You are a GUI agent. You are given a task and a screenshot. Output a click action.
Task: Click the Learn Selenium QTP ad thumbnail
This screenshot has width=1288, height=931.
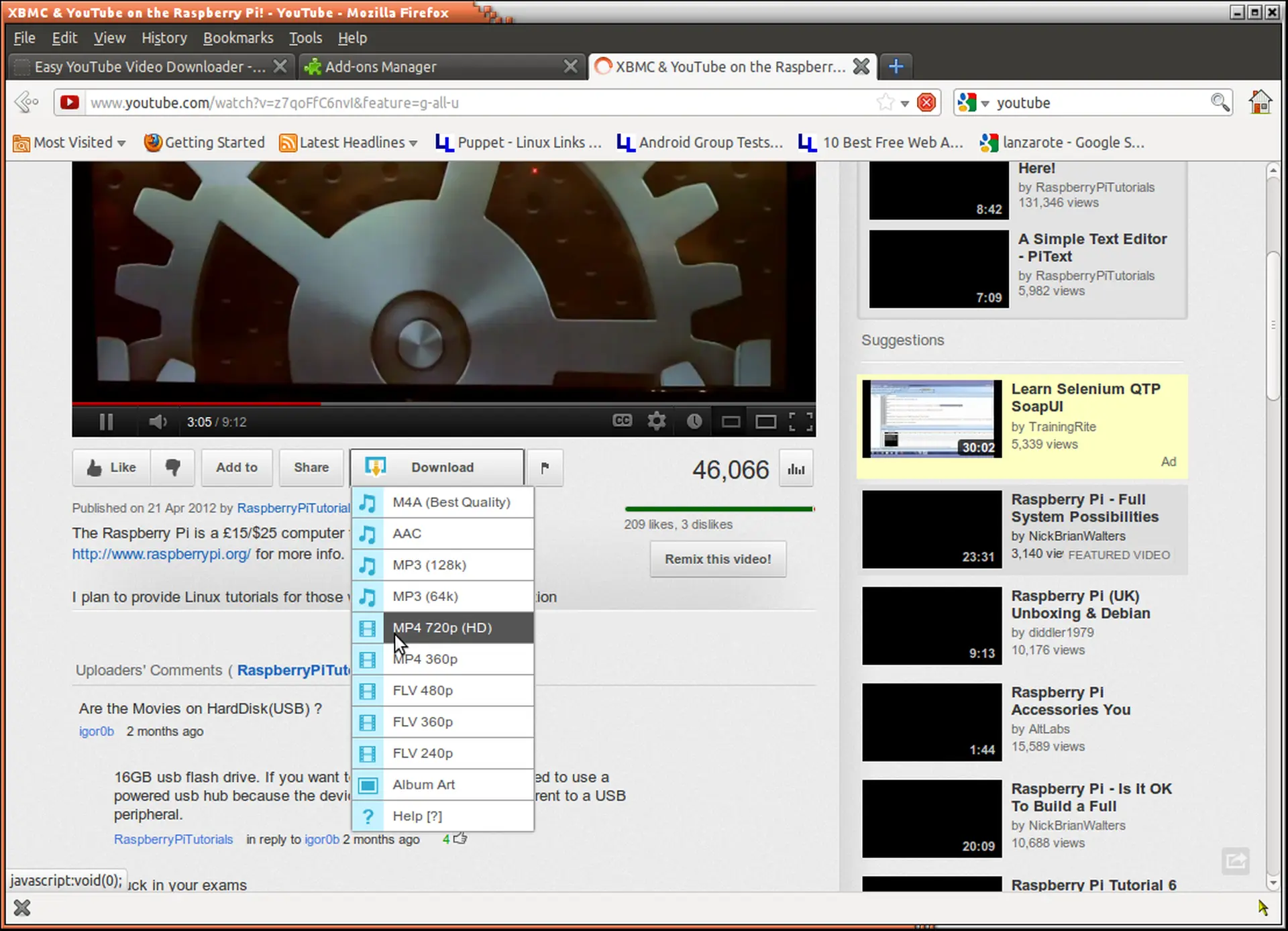931,418
